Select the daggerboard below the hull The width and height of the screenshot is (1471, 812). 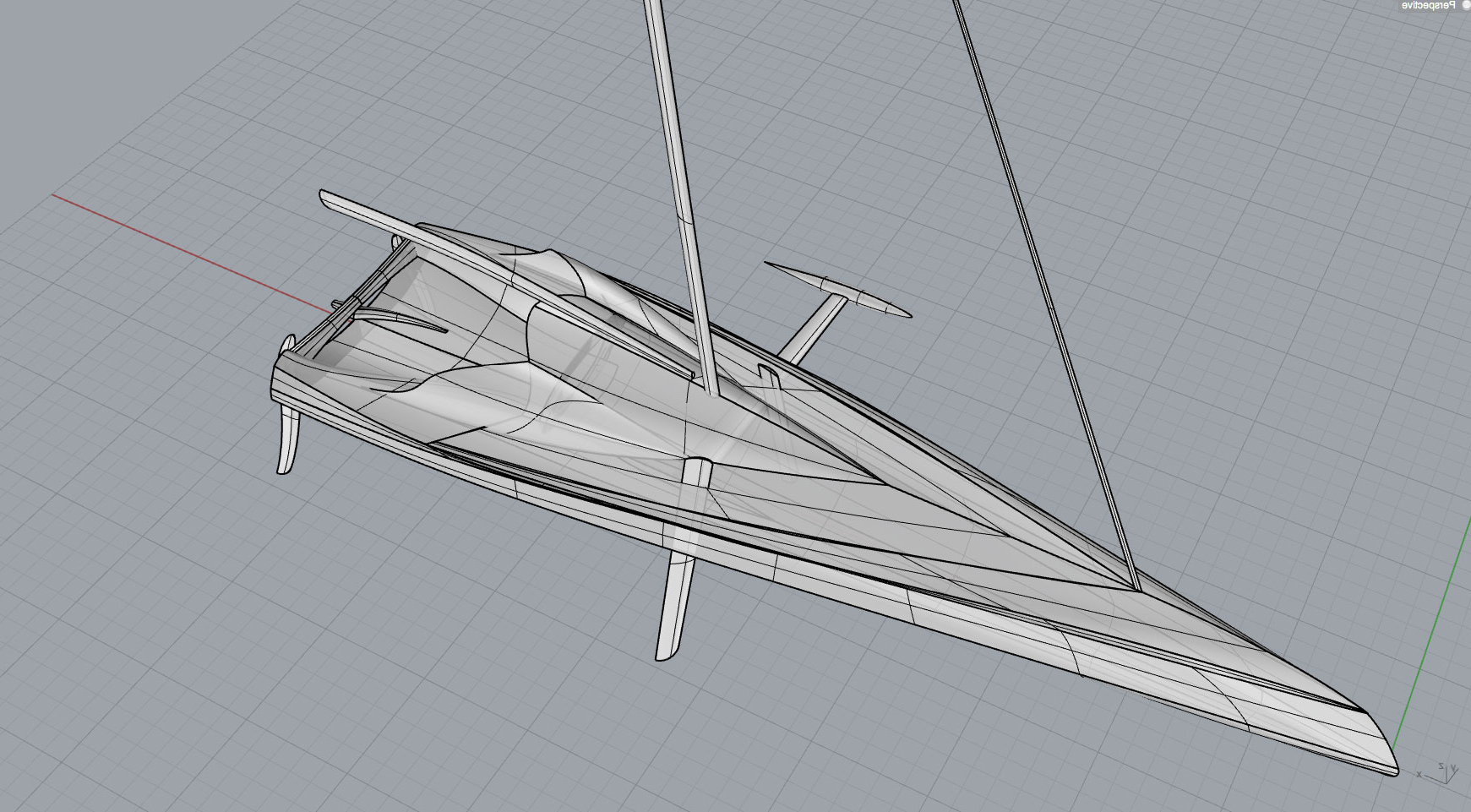click(675, 605)
